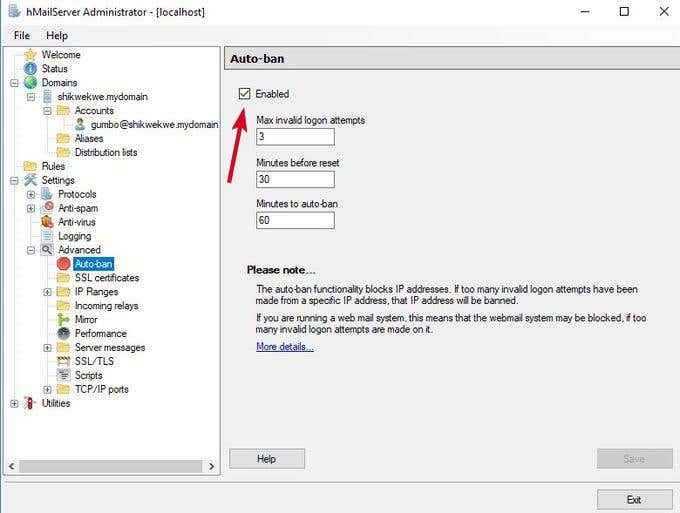Click the Minutes to auto-ban field

(x=295, y=220)
